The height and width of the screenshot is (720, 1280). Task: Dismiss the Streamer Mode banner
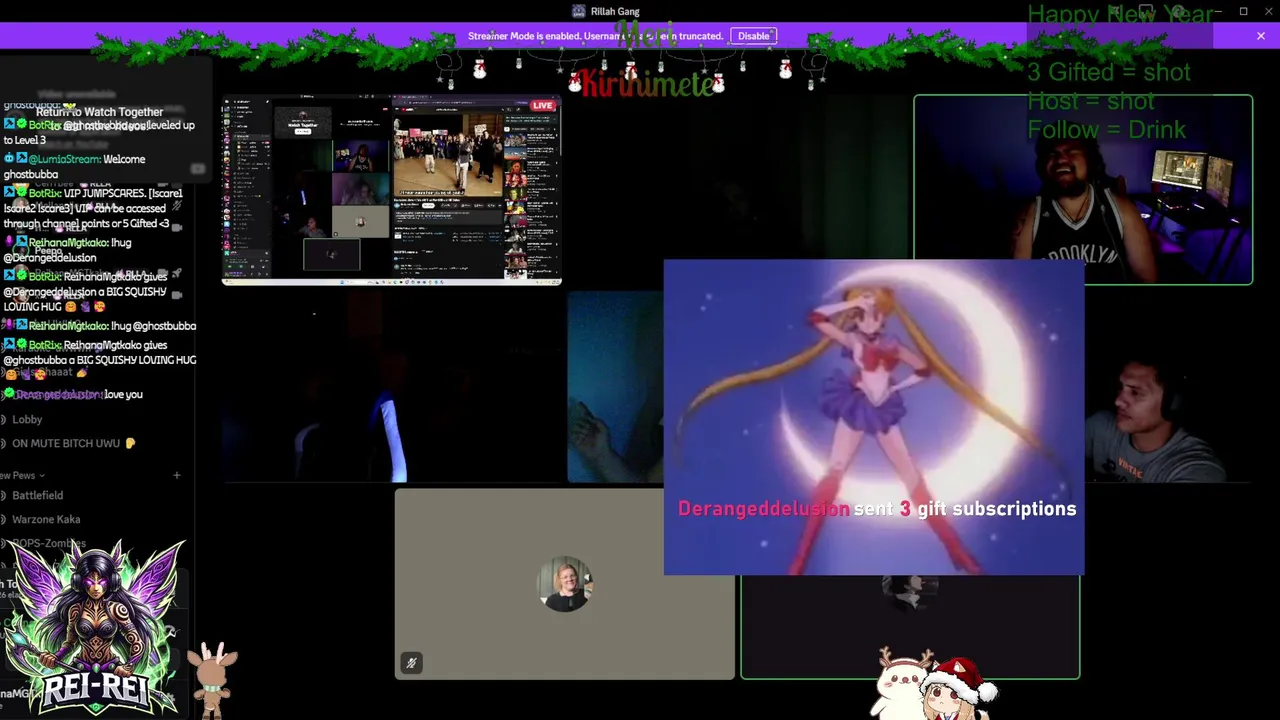(1260, 36)
